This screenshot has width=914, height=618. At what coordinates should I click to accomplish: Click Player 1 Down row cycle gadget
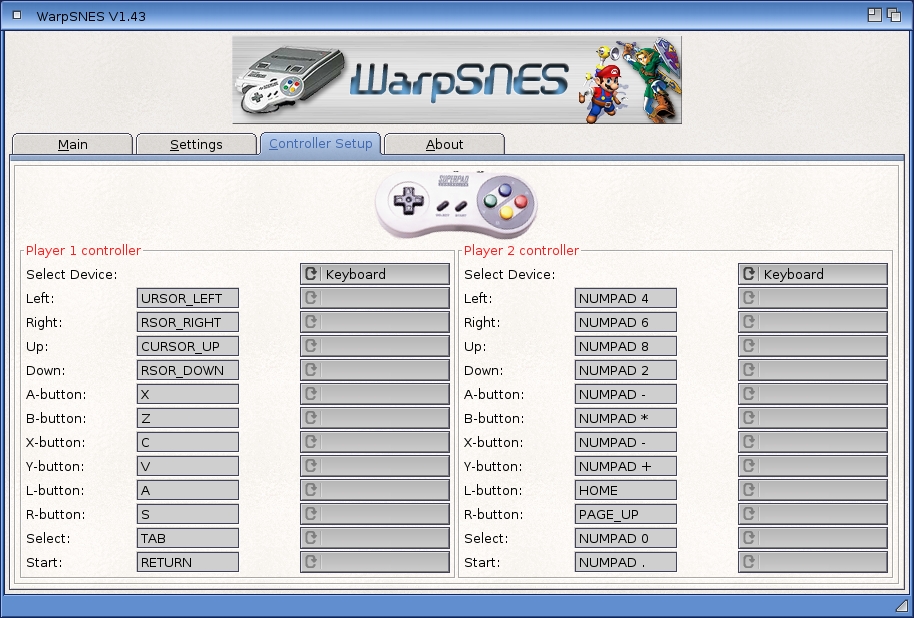click(x=375, y=370)
